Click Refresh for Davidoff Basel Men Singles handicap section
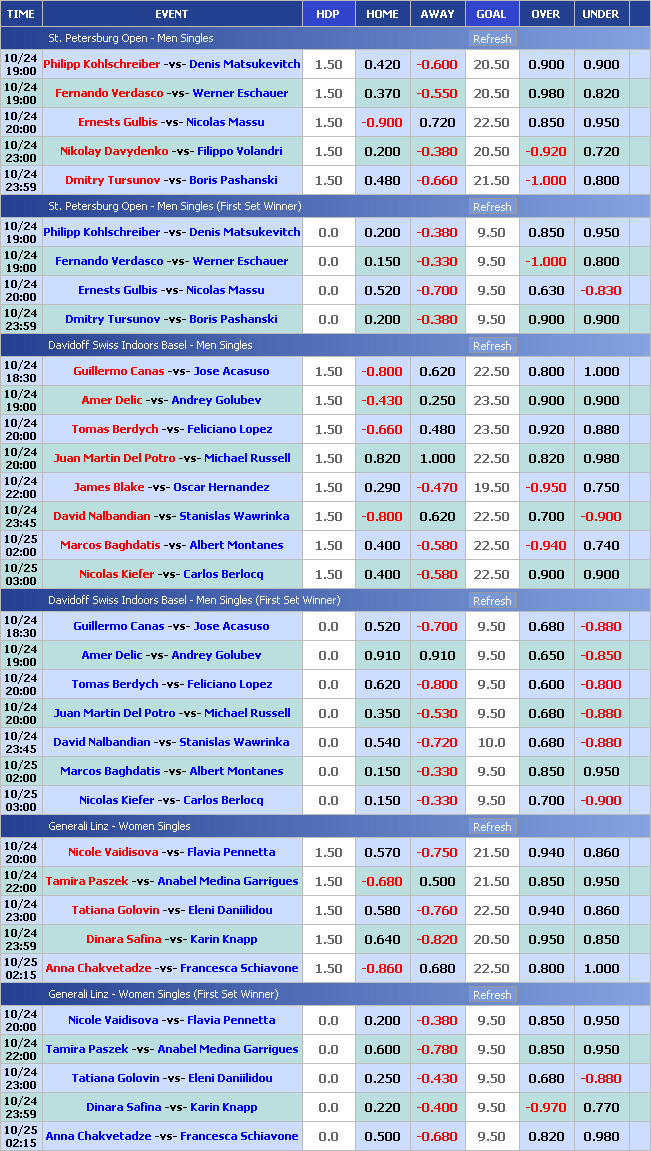 (491, 346)
